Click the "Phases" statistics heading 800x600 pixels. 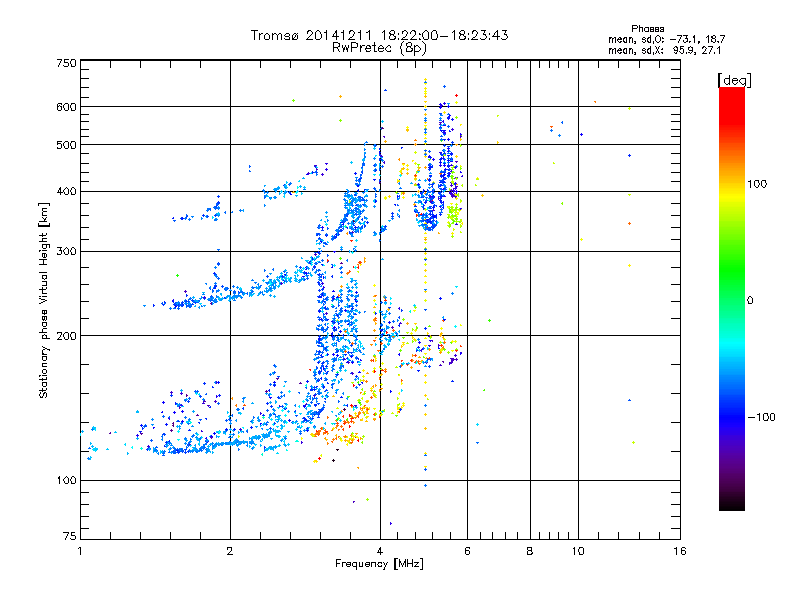click(x=647, y=29)
